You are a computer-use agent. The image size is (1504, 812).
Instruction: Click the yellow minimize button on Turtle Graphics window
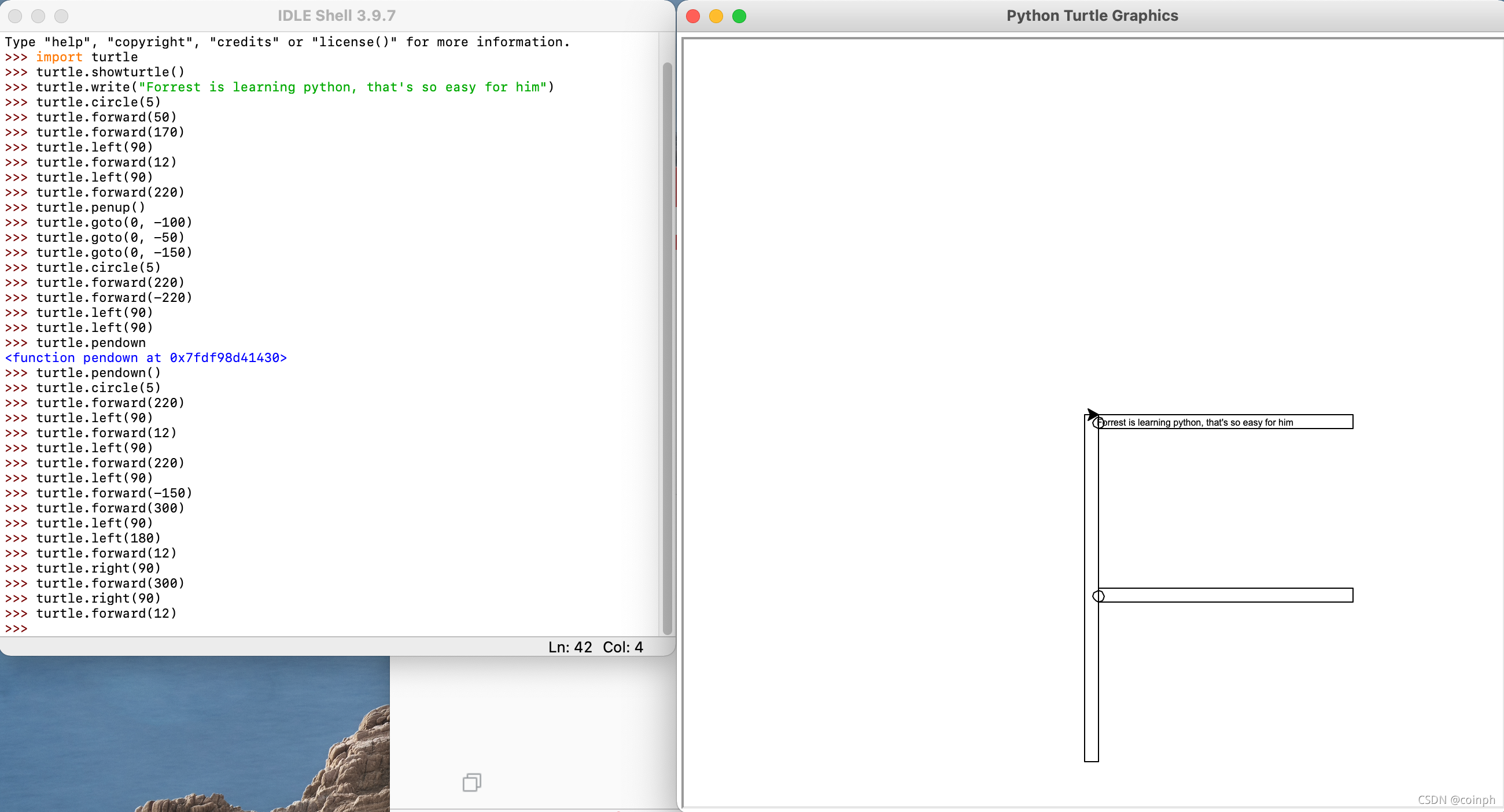coord(715,16)
